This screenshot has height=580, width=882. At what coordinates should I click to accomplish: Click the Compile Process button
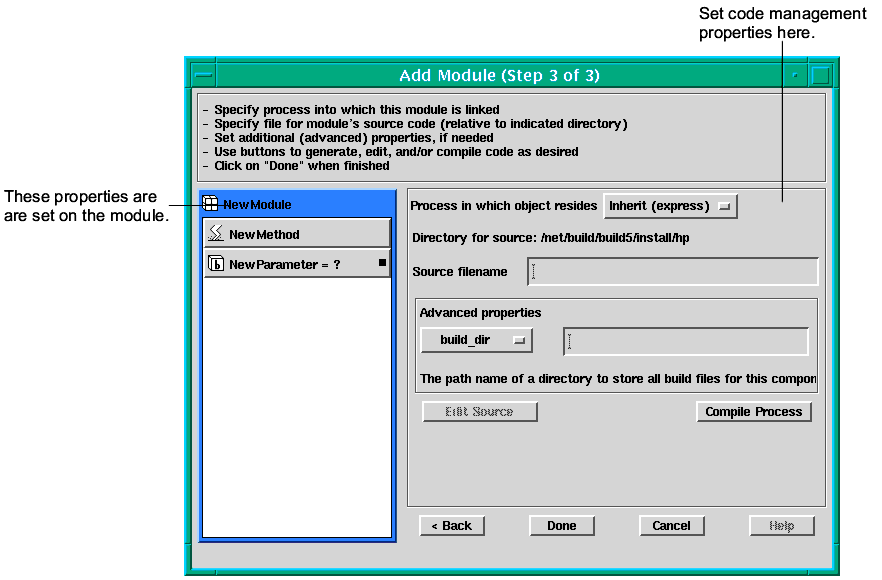pos(753,412)
